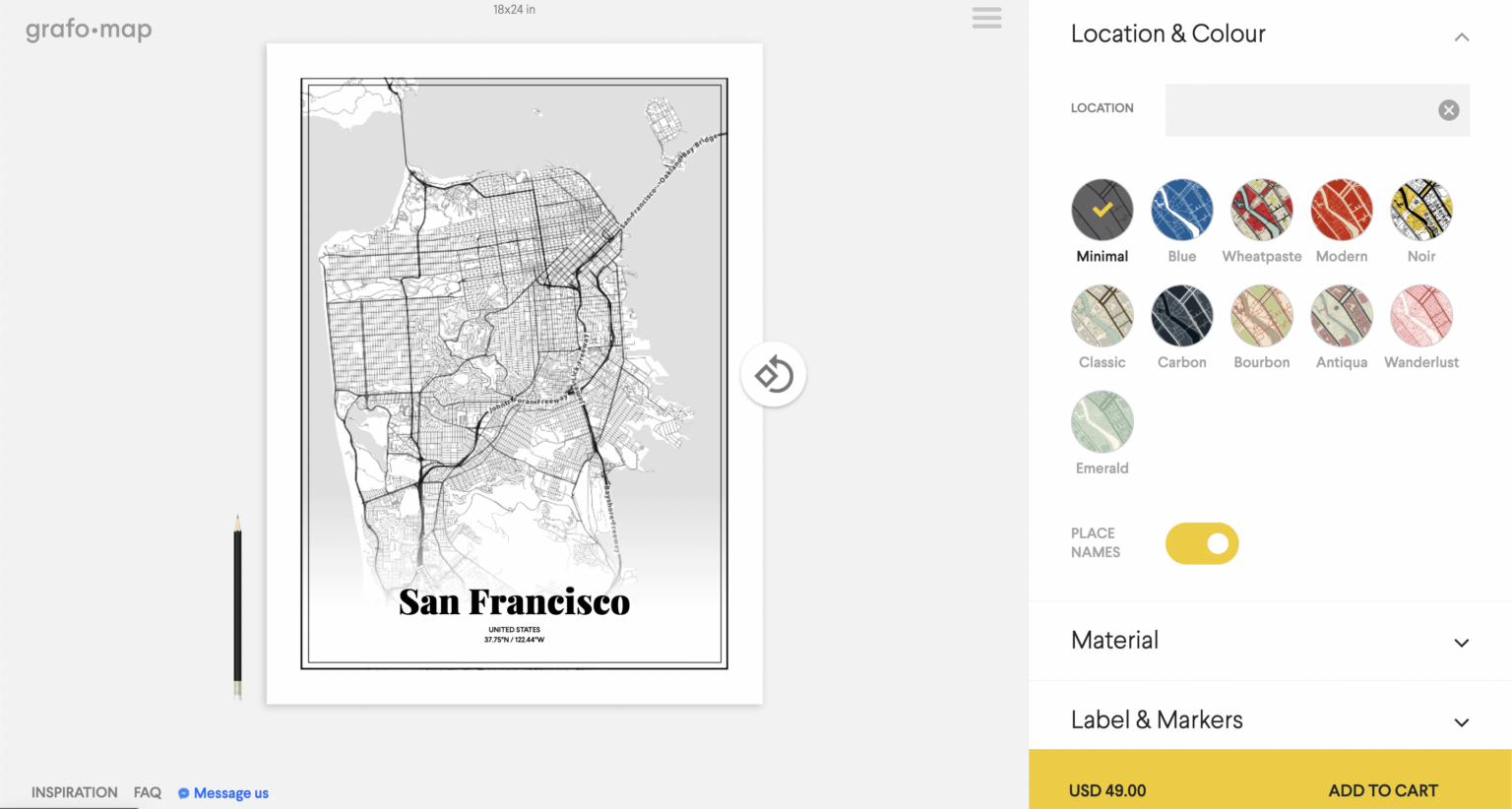Click the Add to Cart button
This screenshot has width=1512, height=809.
tap(1382, 790)
